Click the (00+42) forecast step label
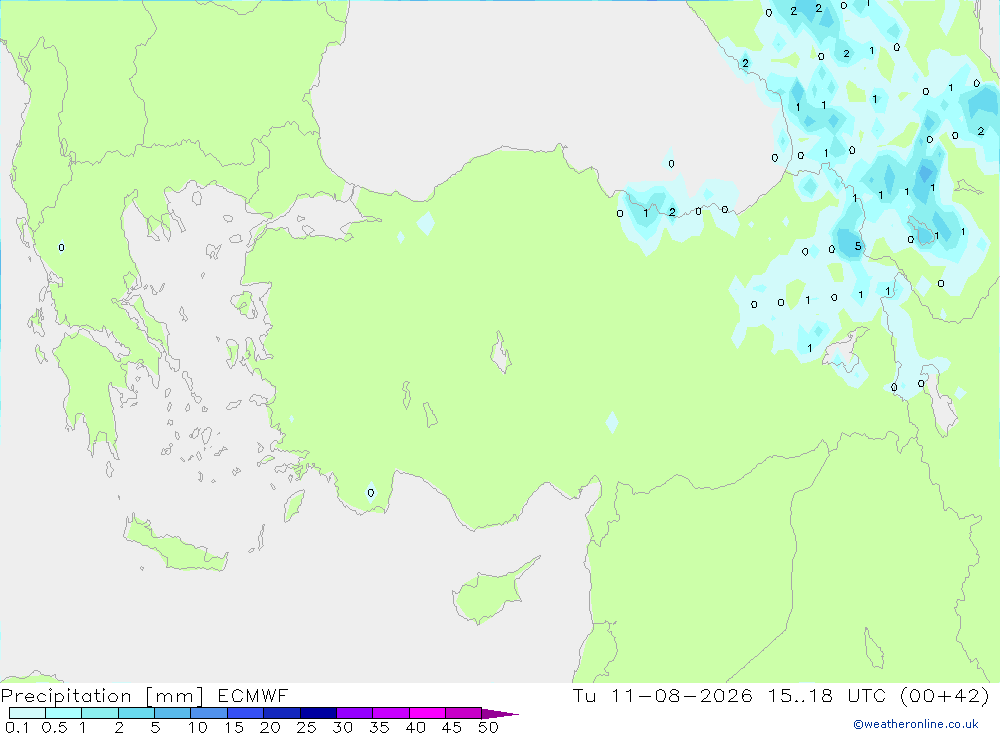The height and width of the screenshot is (733, 1000). point(945,695)
